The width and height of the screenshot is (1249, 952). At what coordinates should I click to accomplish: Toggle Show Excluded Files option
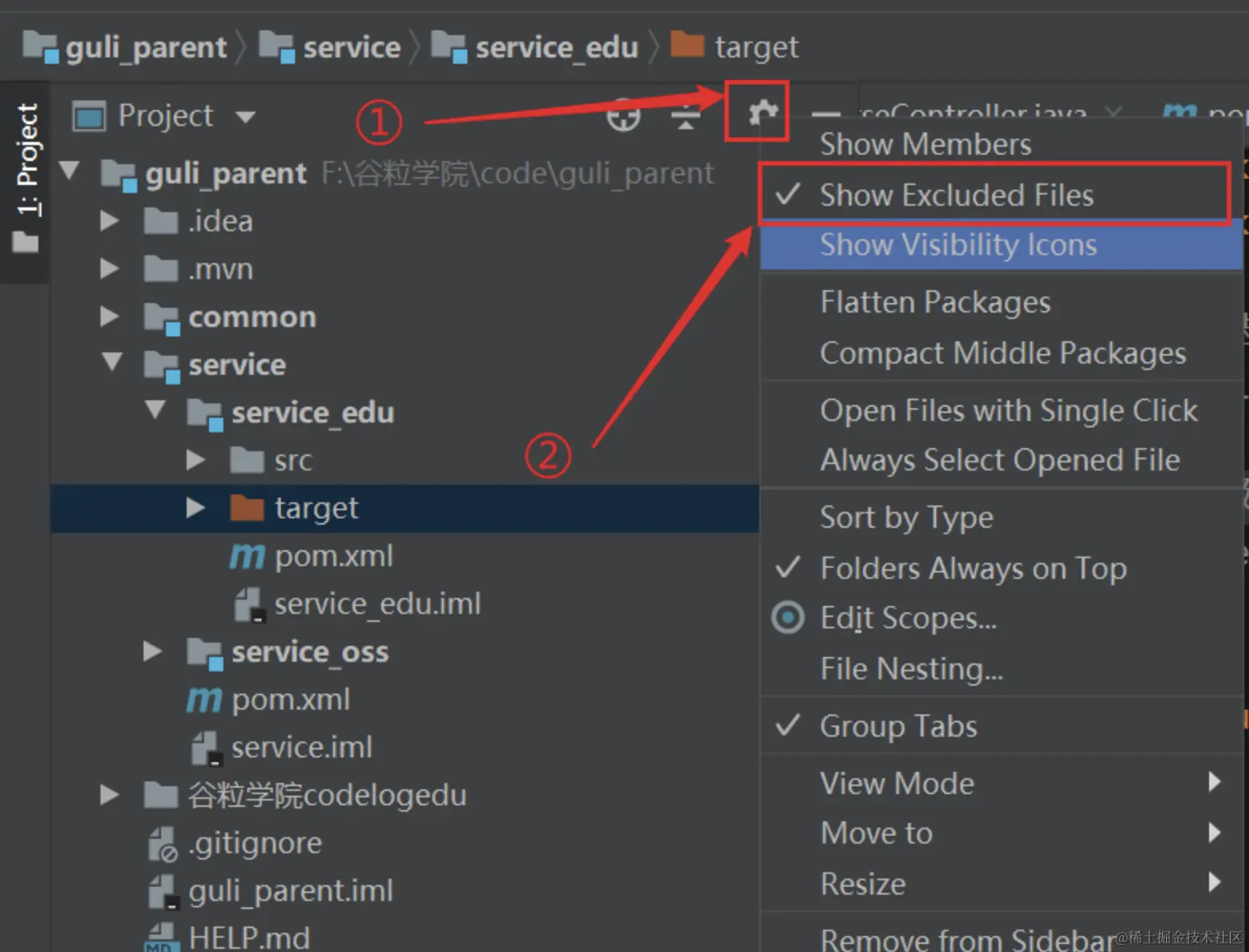click(955, 195)
